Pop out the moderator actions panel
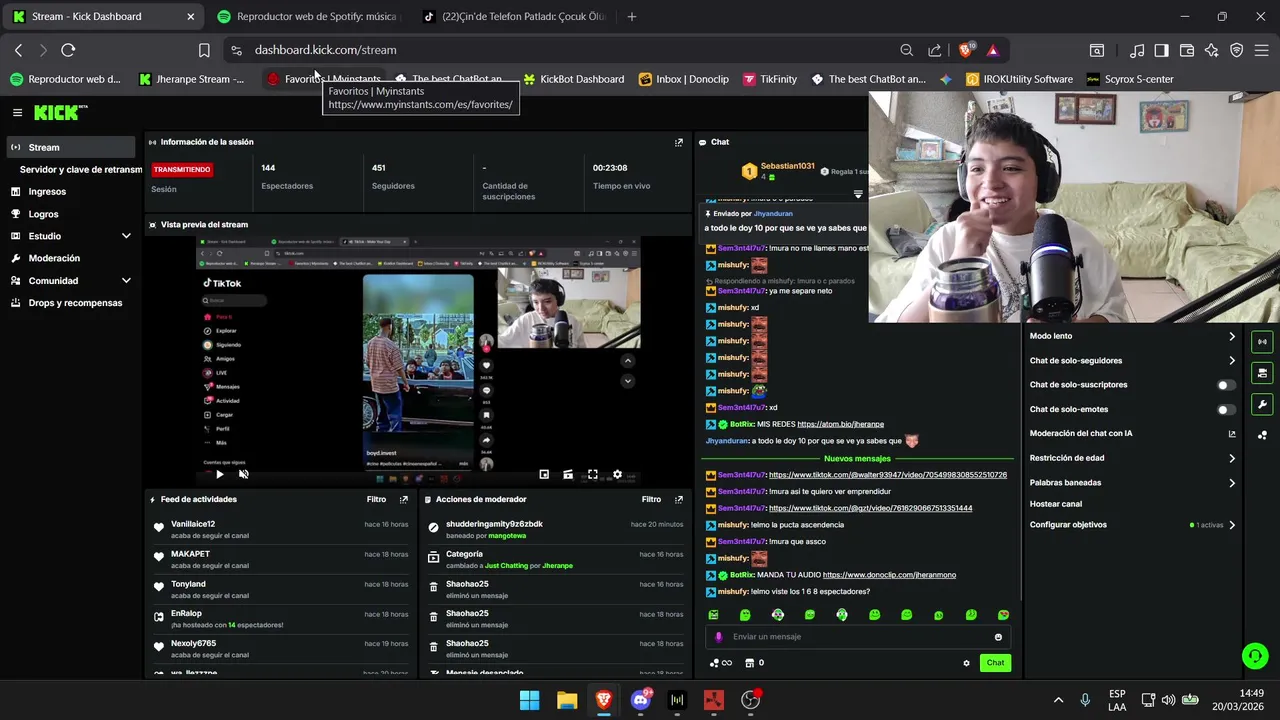The width and height of the screenshot is (1280, 720). [679, 499]
